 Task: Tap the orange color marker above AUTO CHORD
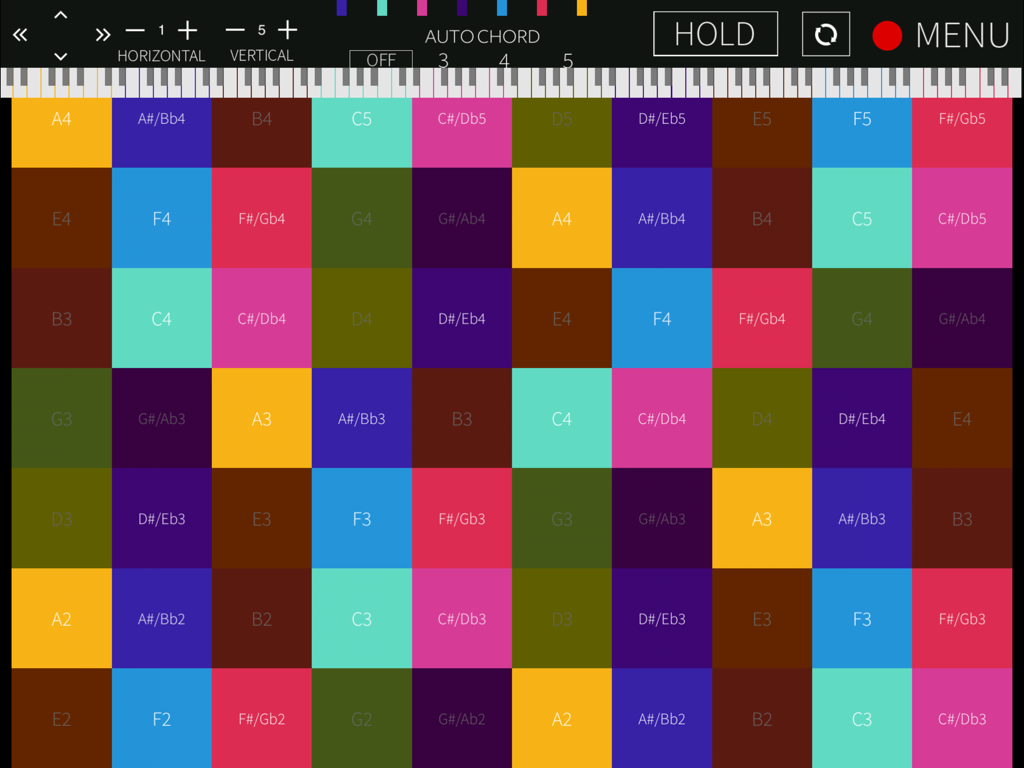[x=583, y=7]
